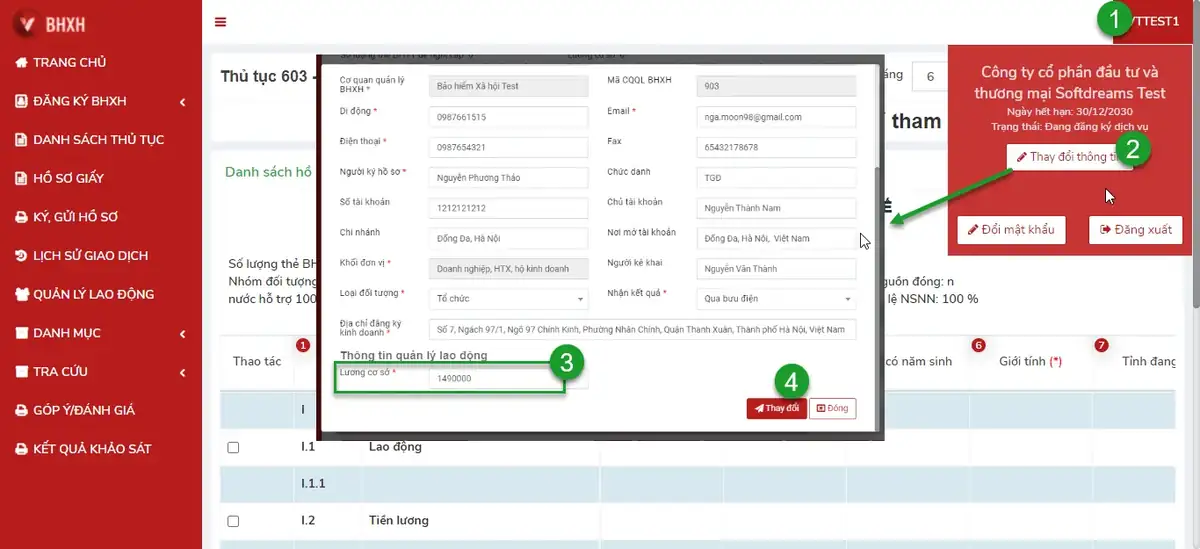Tick the Tiền lương row checkbox
The height and width of the screenshot is (549, 1200).
point(233,521)
